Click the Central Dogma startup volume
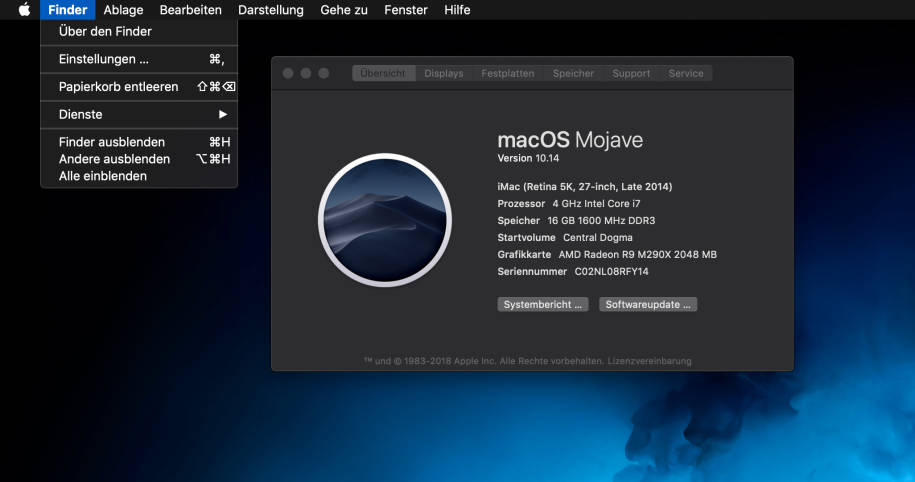915x482 pixels. point(598,237)
